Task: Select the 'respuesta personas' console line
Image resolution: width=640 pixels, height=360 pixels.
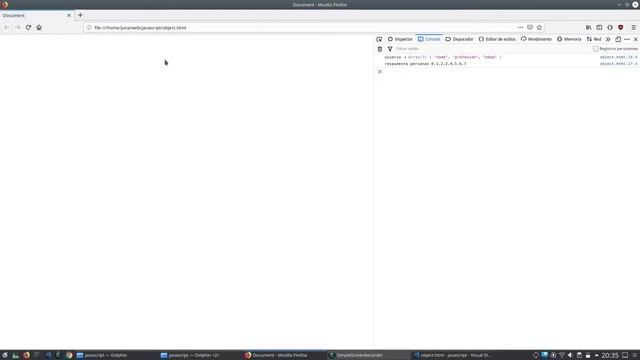Action: (x=425, y=64)
